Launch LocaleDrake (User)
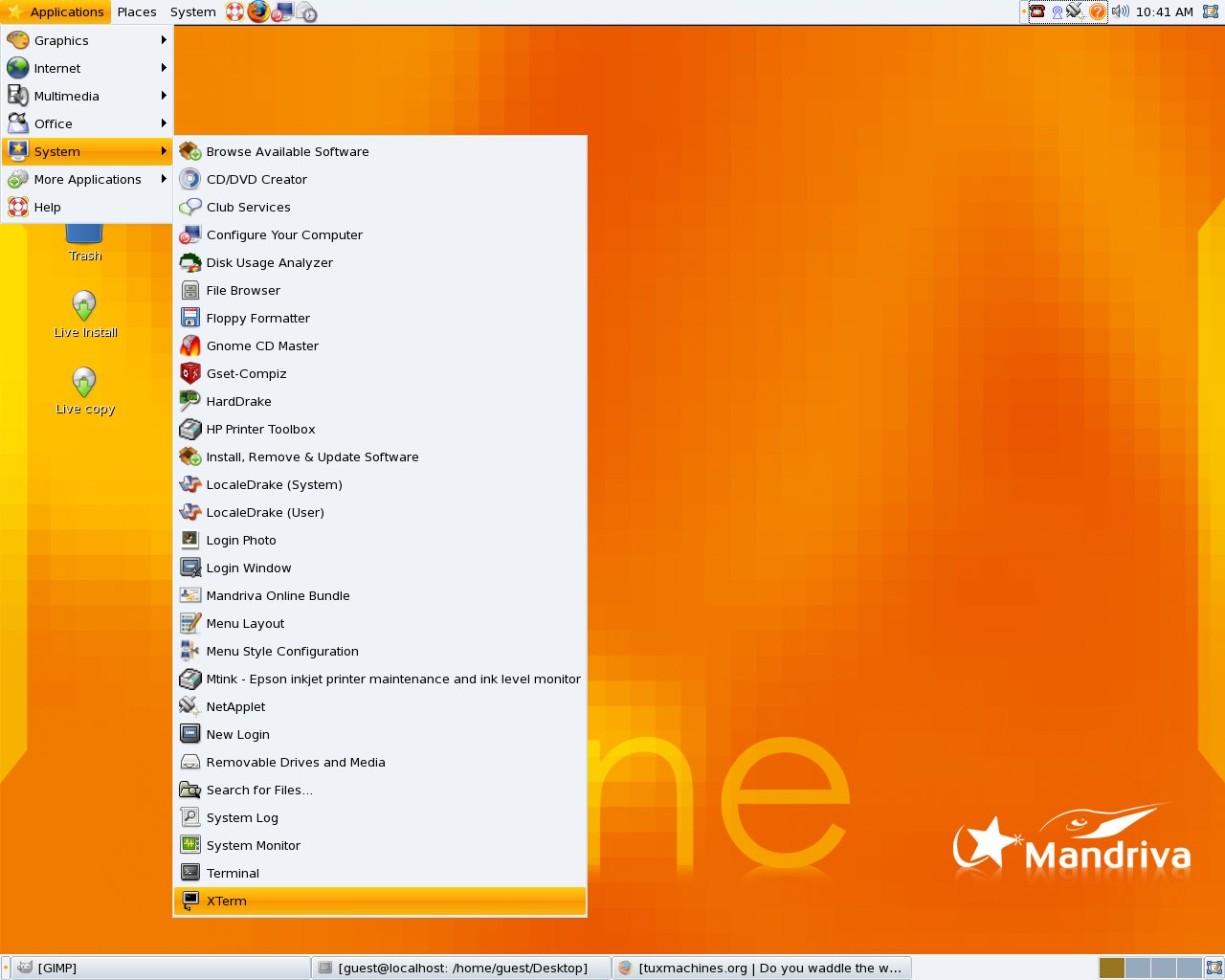Viewport: 1225px width, 980px height. point(380,512)
